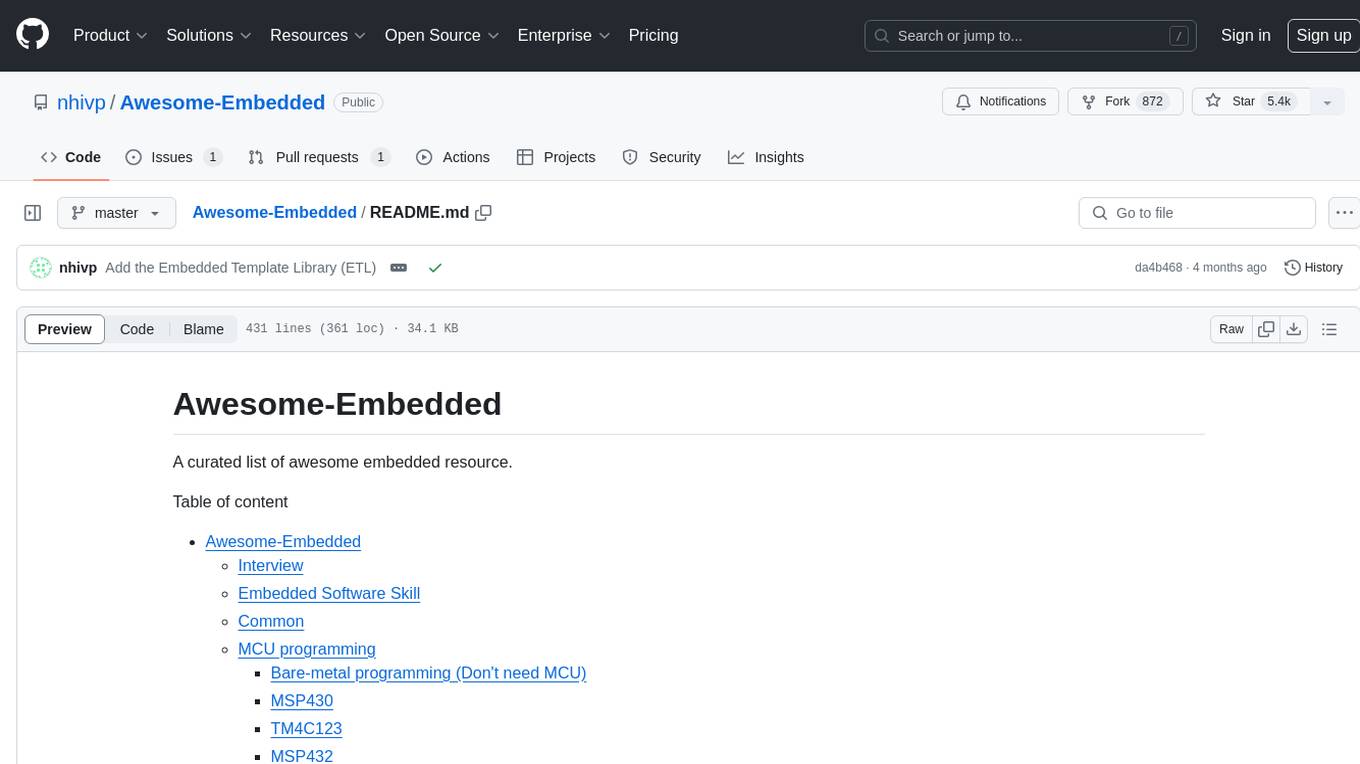Image resolution: width=1360 pixels, height=764 pixels.
Task: Jump to the TM4C123 section
Action: (x=306, y=729)
